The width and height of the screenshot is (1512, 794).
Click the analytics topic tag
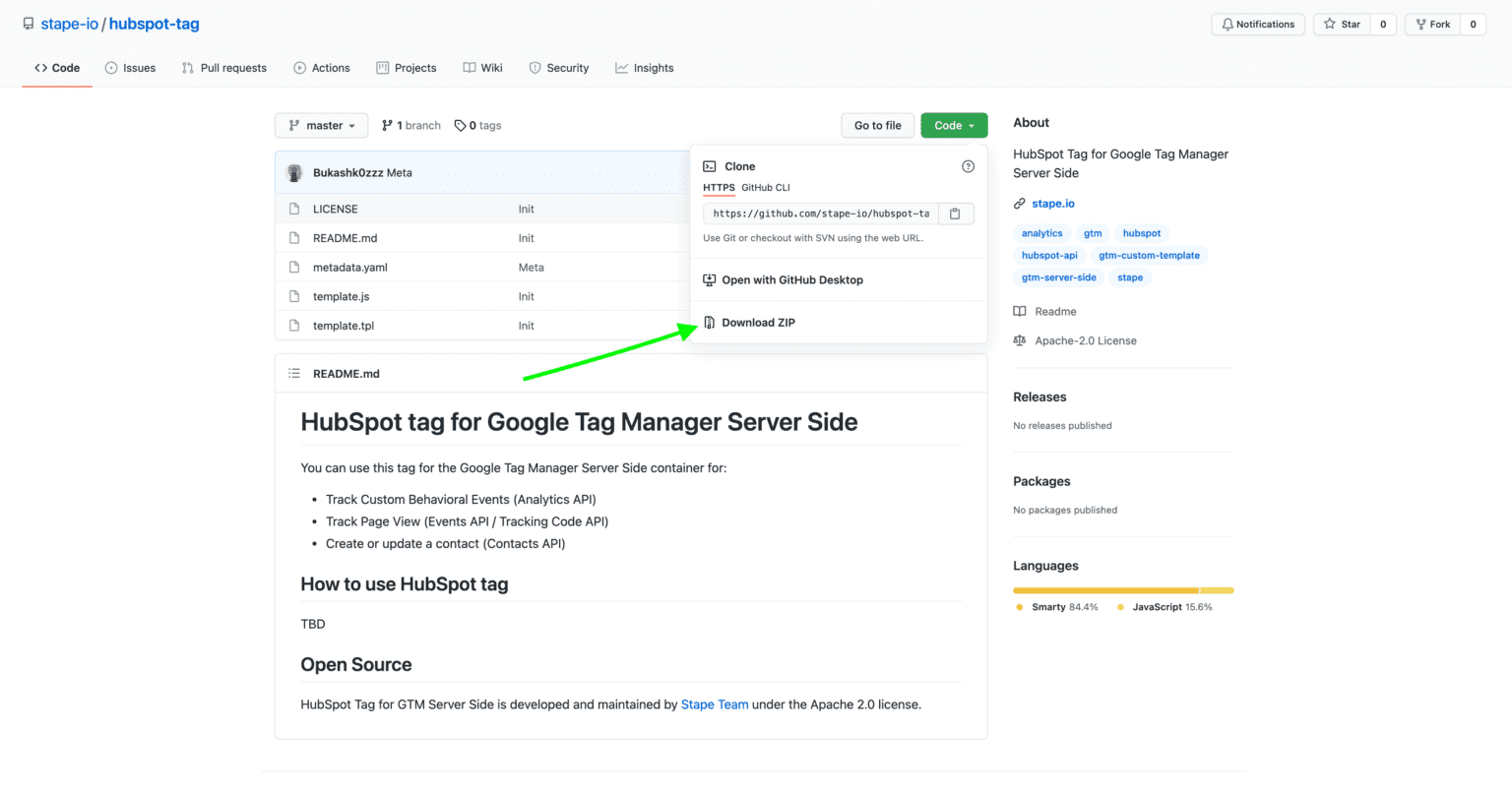[x=1041, y=233]
